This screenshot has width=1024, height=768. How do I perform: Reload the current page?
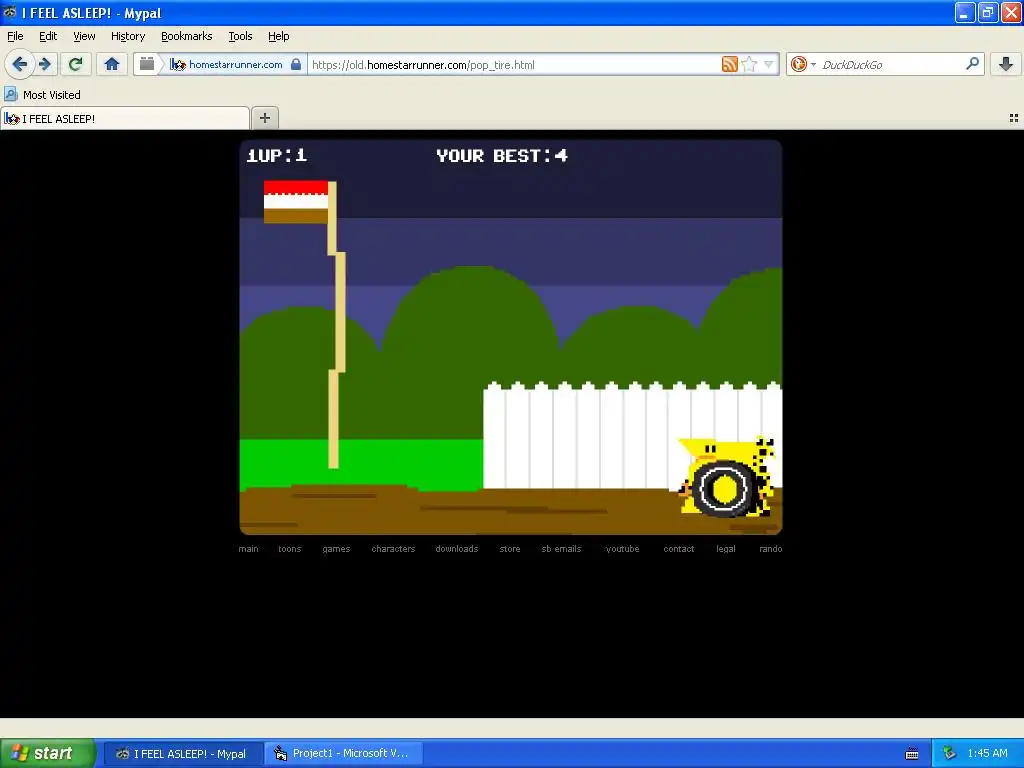[x=75, y=64]
